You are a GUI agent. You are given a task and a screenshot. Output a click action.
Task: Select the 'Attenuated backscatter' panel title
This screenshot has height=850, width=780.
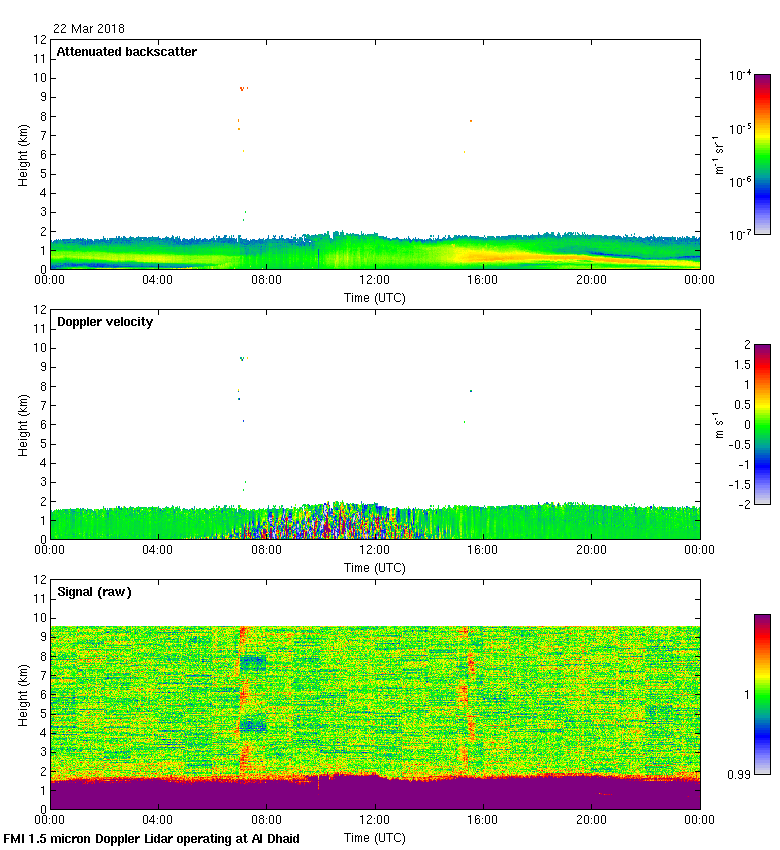coord(126,52)
